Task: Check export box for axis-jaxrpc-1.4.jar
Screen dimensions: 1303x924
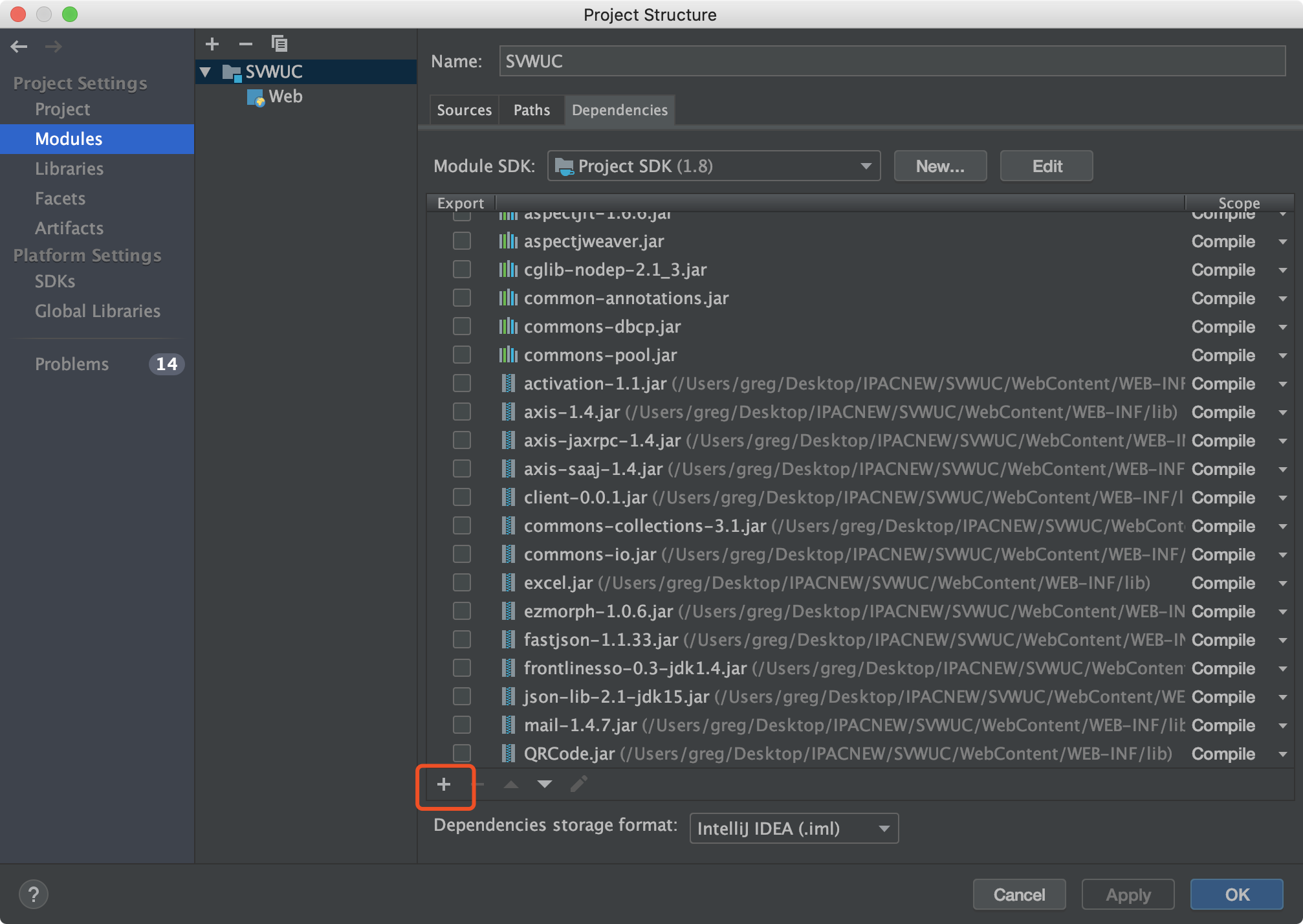Action: (462, 441)
